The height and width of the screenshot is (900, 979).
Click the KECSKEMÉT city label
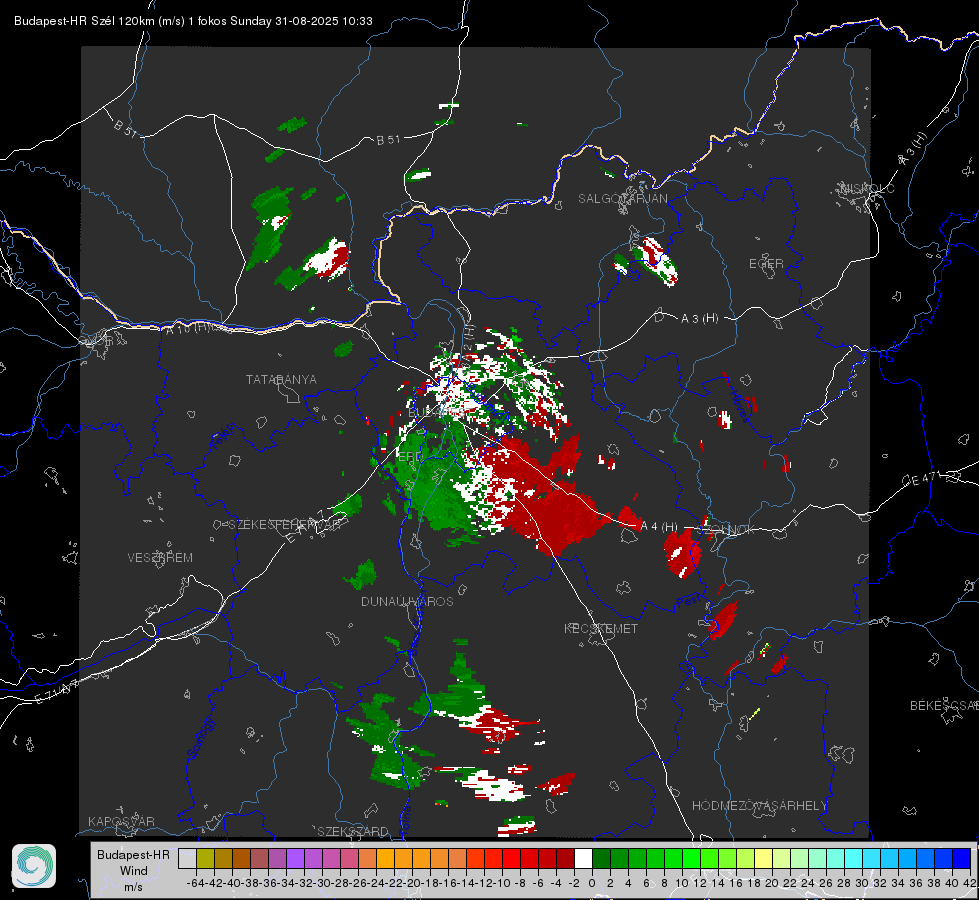601,628
